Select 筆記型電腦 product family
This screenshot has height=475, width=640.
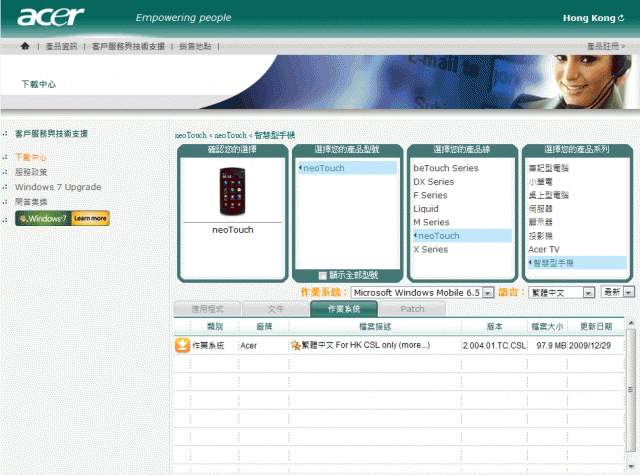pos(548,168)
